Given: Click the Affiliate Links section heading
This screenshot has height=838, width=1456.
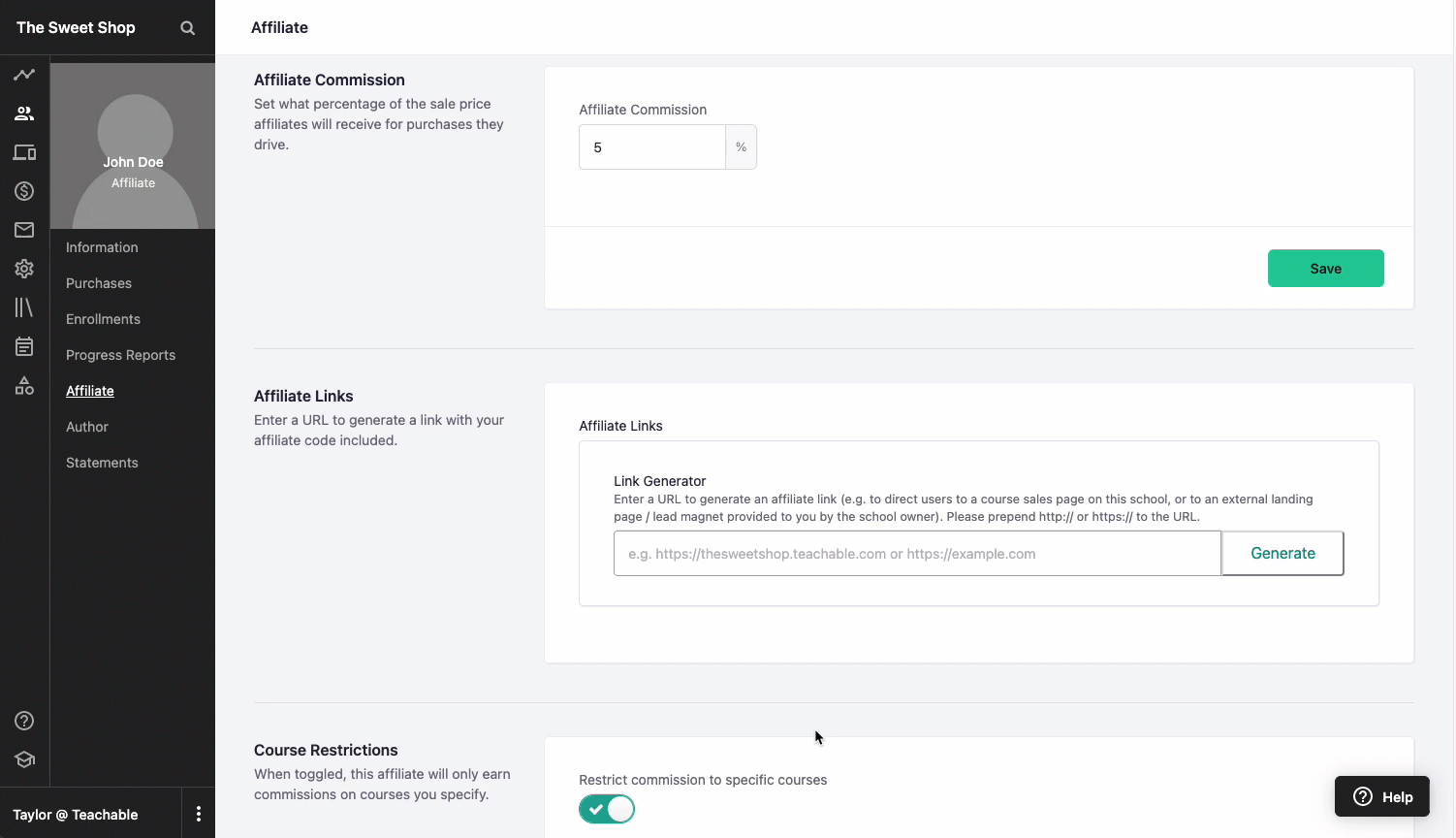Looking at the screenshot, I should tap(303, 396).
